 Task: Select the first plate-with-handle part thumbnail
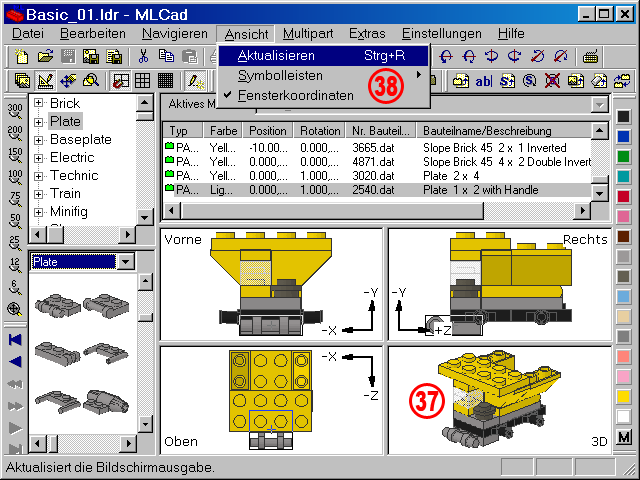click(x=57, y=305)
